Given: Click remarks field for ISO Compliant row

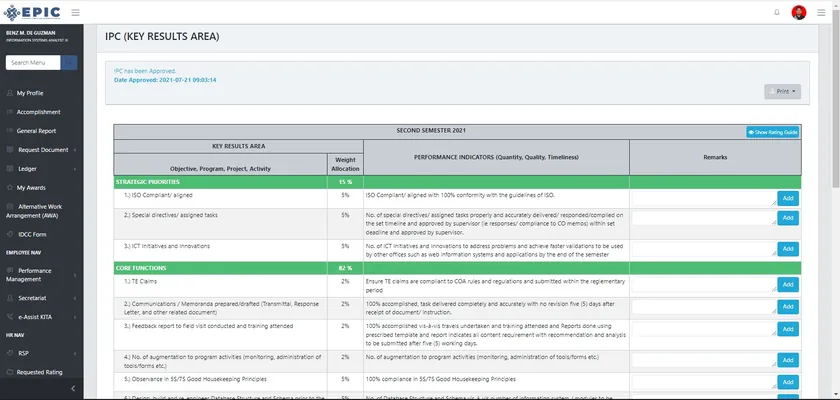Looking at the screenshot, I should tap(703, 199).
